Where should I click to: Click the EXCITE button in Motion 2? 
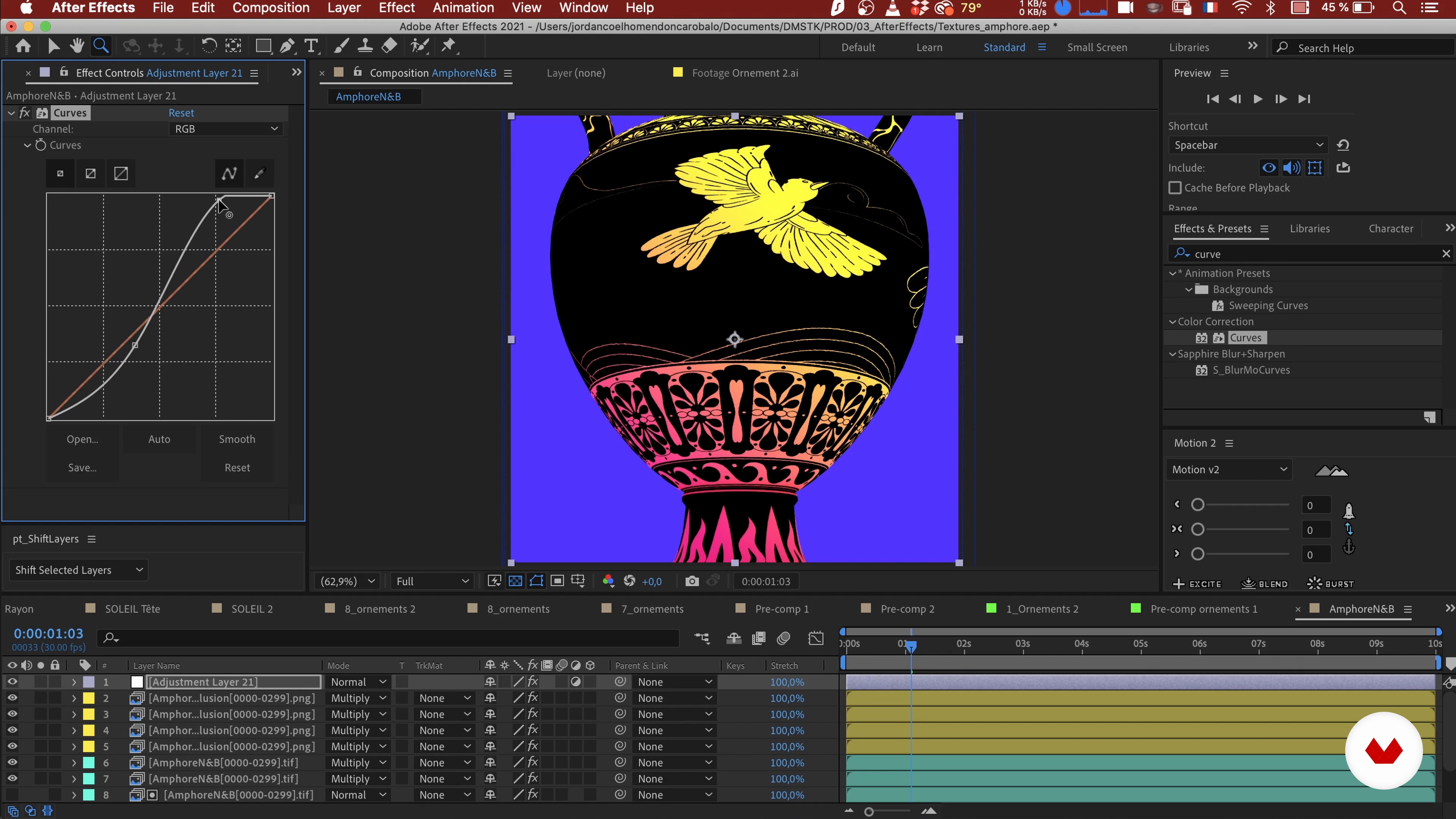(1198, 584)
